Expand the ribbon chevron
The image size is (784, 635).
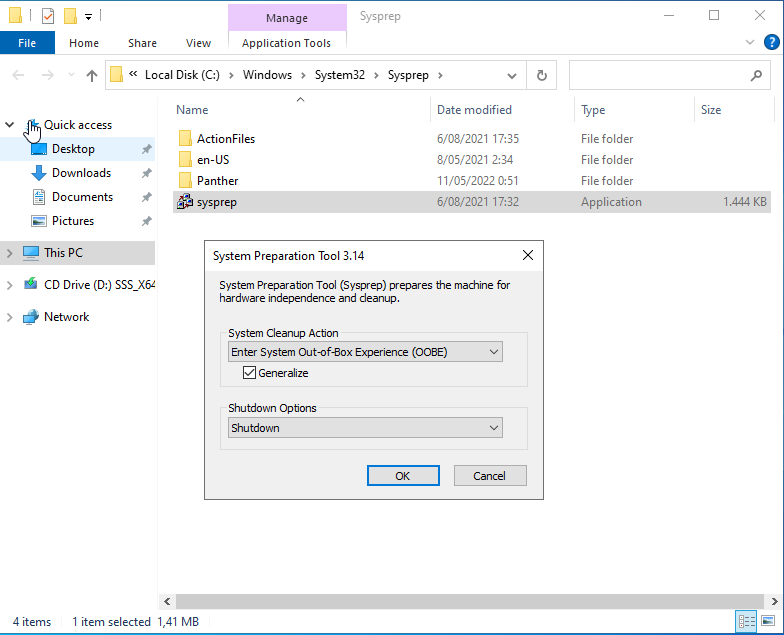pyautogui.click(x=750, y=42)
